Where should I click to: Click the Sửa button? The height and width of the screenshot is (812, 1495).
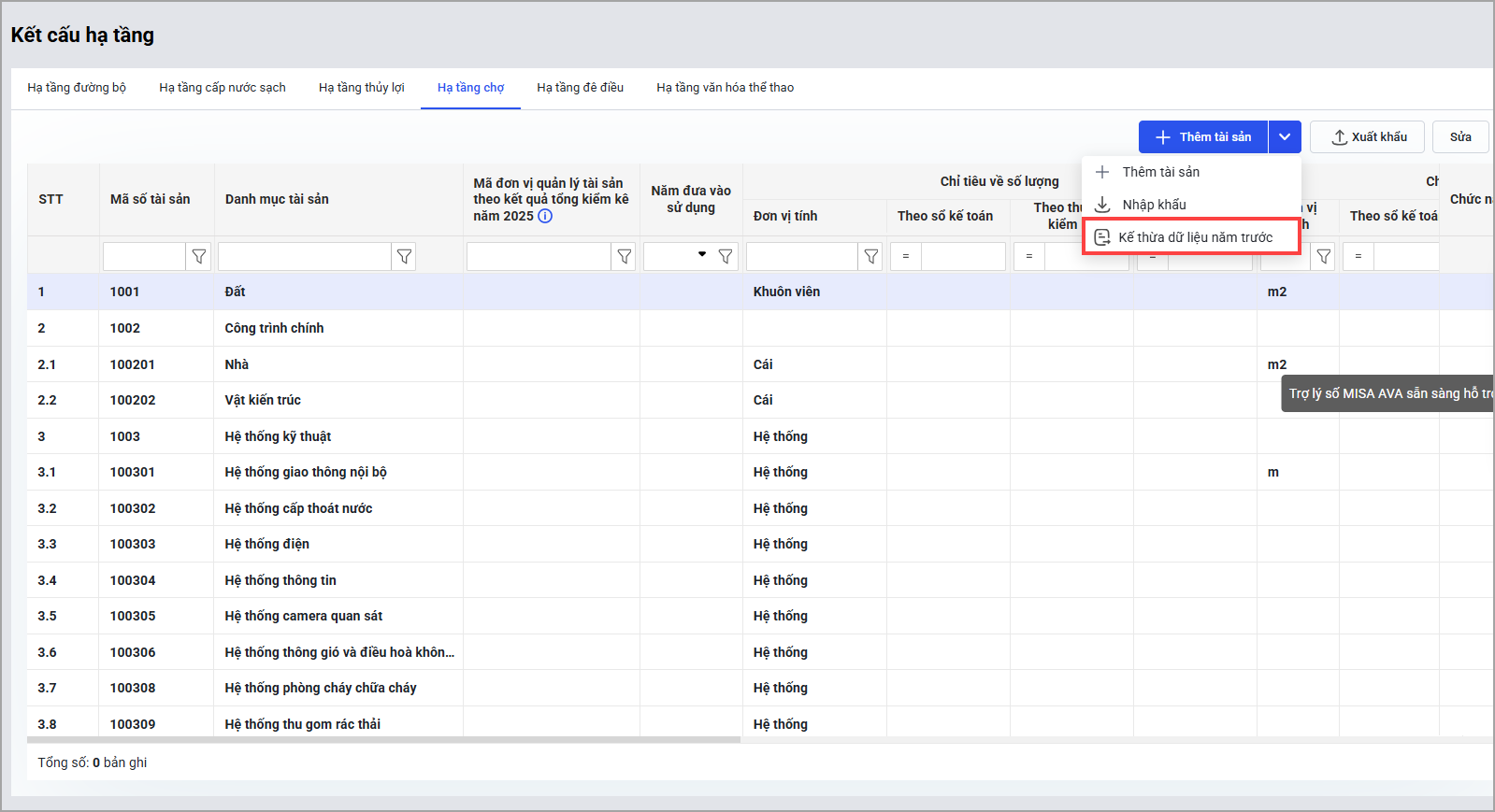tap(1460, 137)
